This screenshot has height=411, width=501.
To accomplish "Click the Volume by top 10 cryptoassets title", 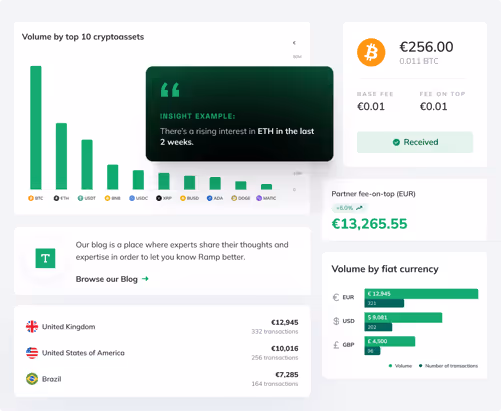I will 83,37.
